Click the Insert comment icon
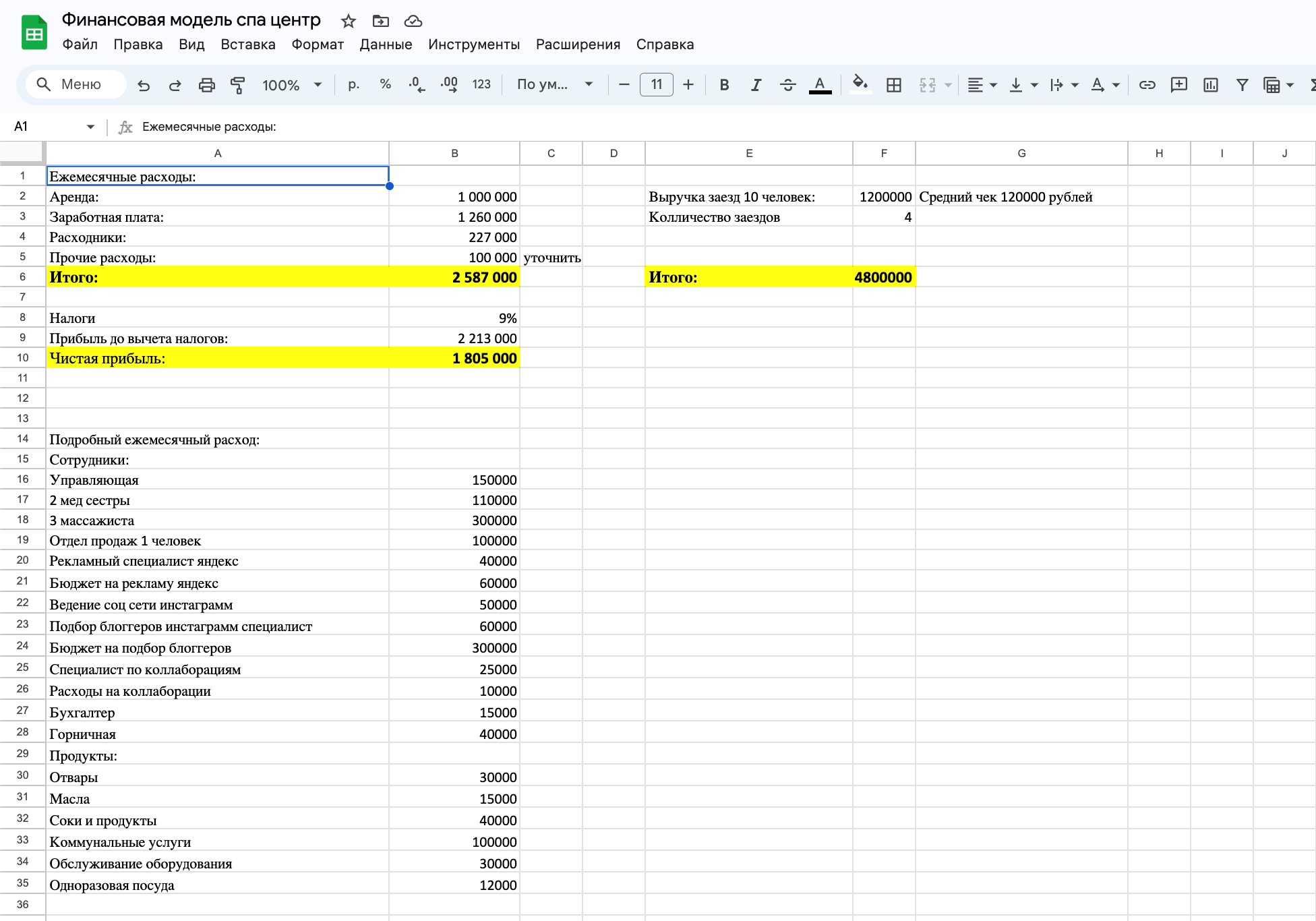 point(1178,85)
